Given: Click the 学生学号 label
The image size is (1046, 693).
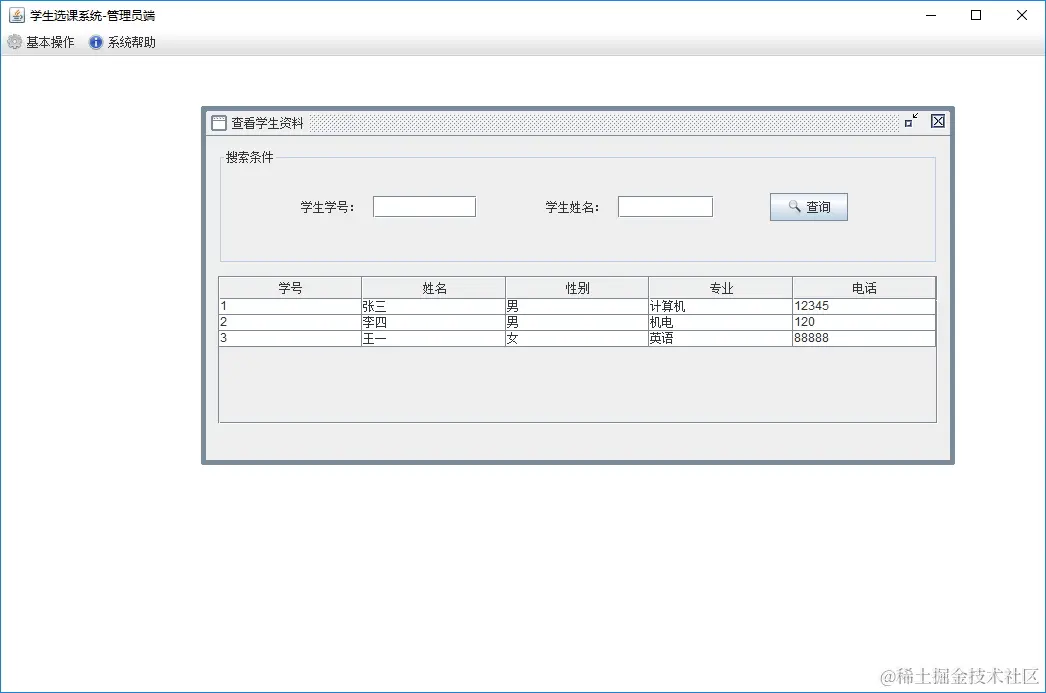Looking at the screenshot, I should 327,207.
